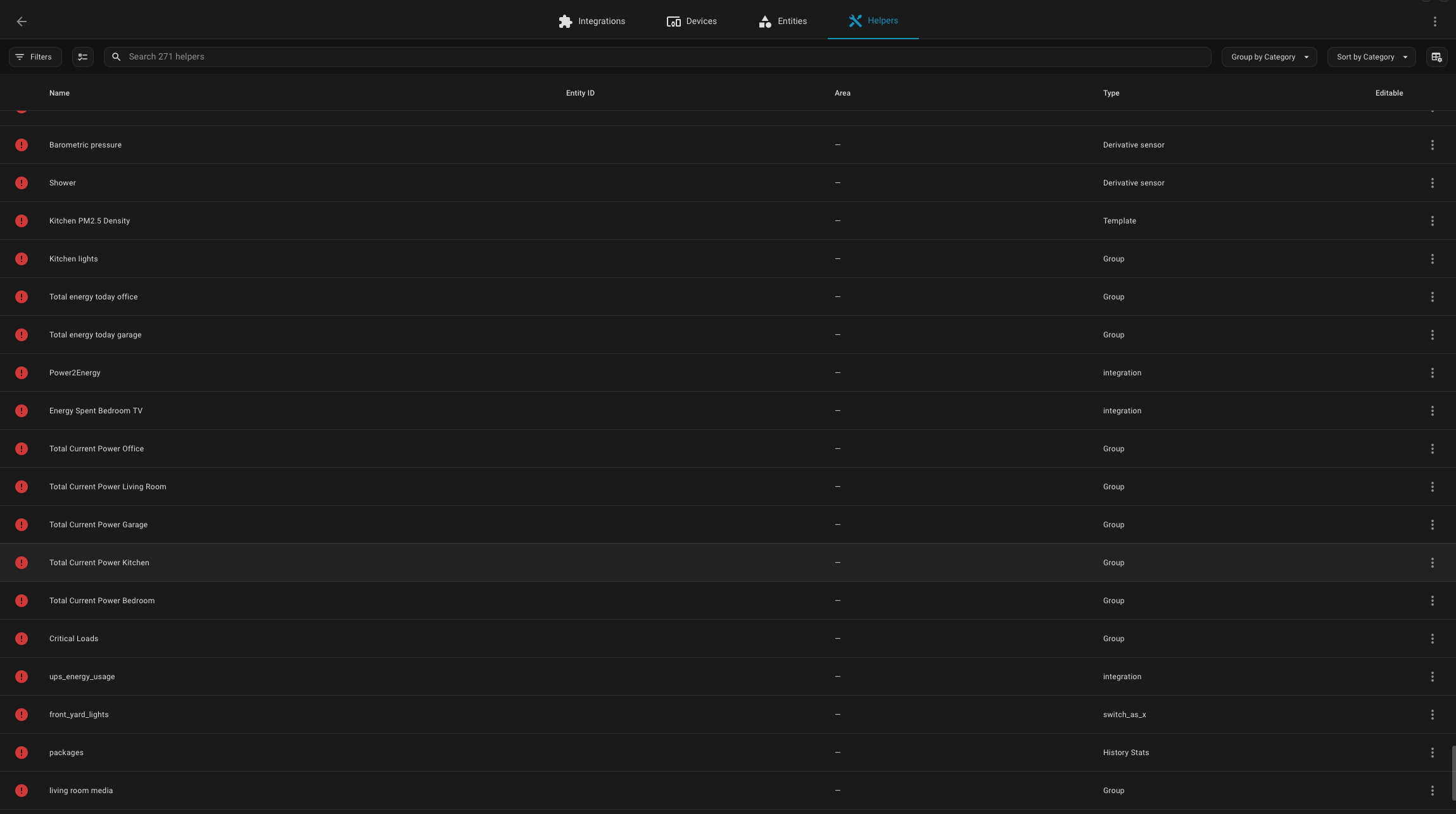Click the back arrow icon

22,22
